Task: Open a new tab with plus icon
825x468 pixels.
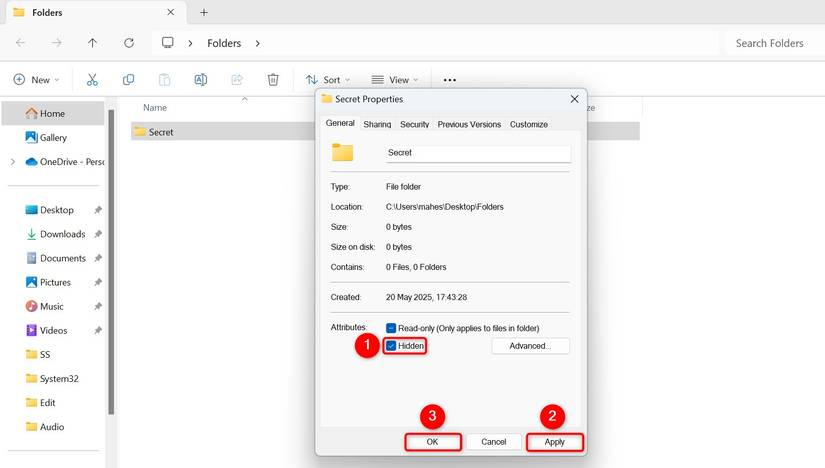Action: click(x=204, y=13)
